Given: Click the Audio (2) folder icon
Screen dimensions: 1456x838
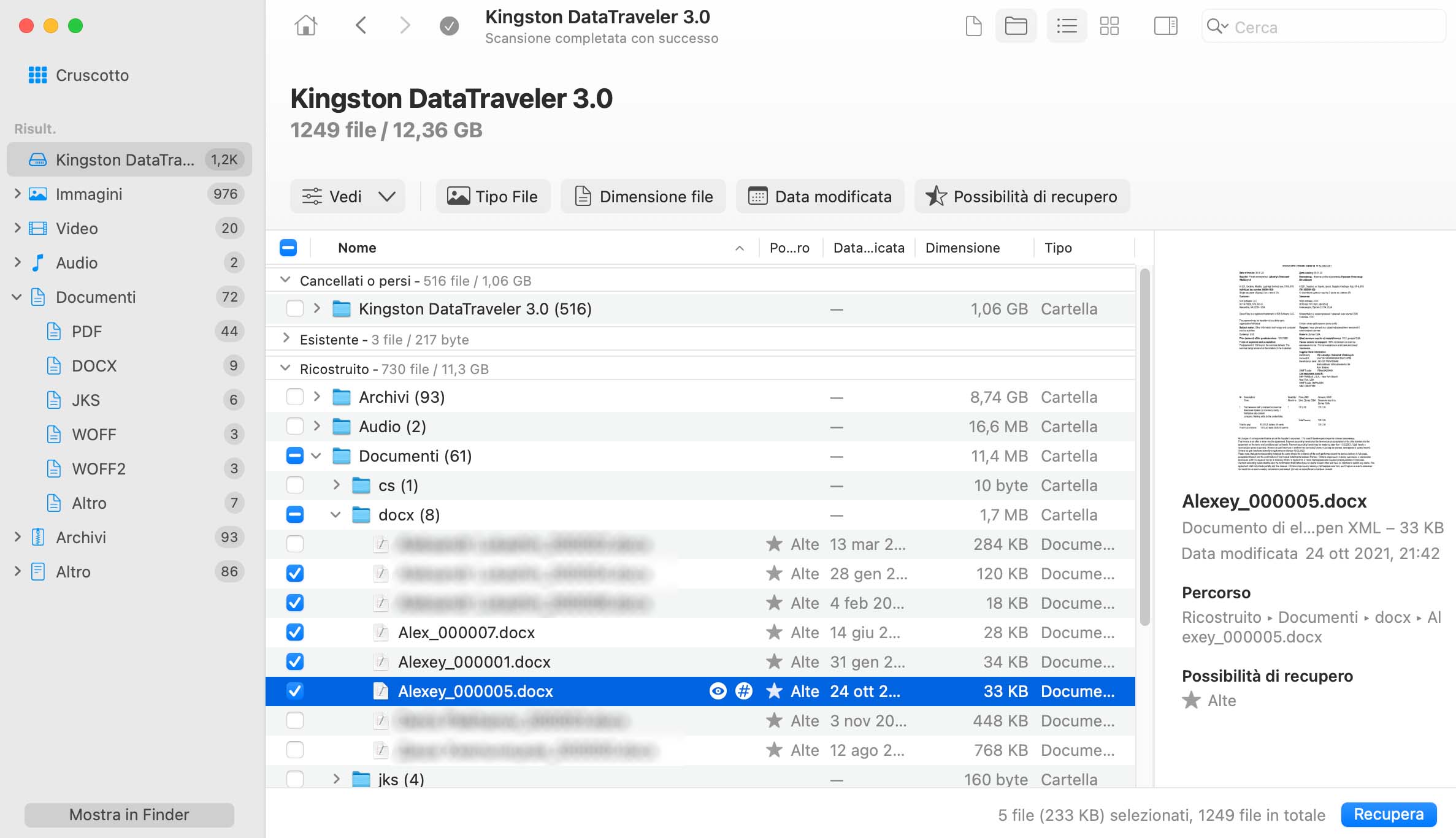Looking at the screenshot, I should pos(342,426).
